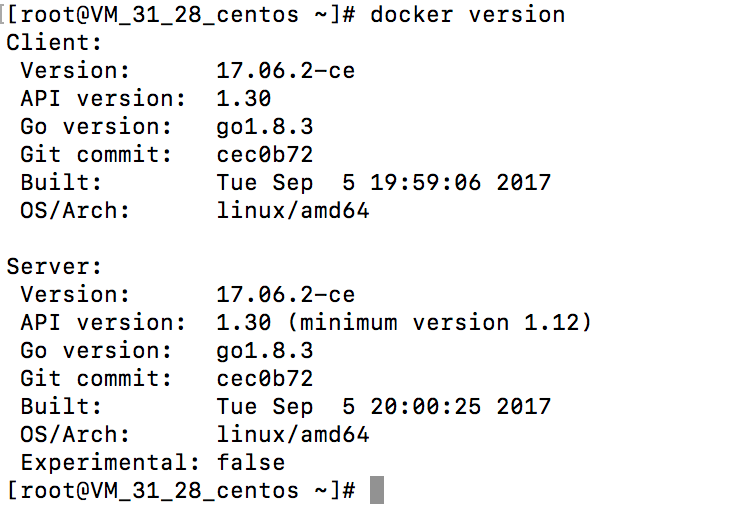Click Client built time 19:59:06

[x=425, y=183]
